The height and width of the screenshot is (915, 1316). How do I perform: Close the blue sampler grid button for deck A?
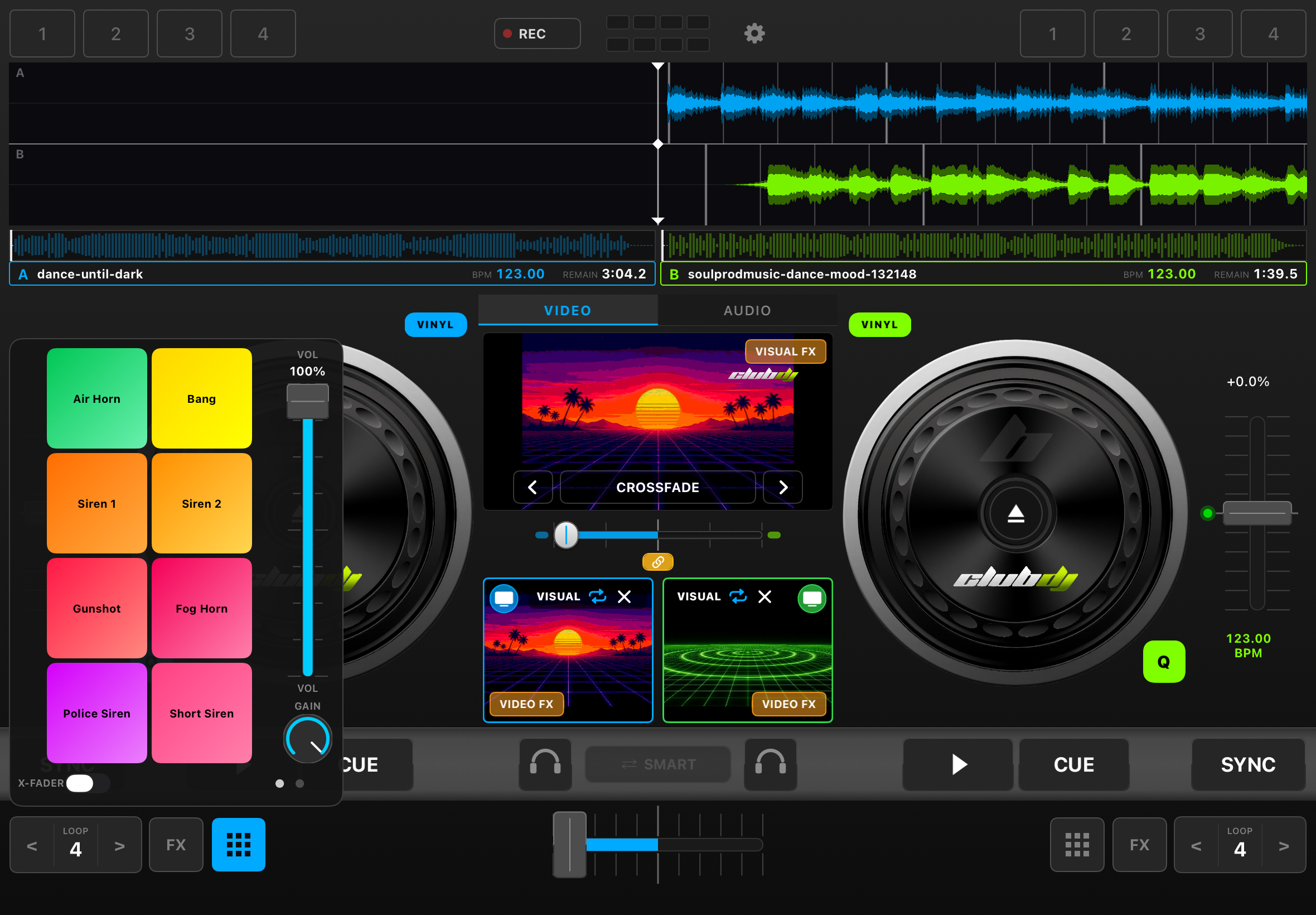(x=238, y=845)
